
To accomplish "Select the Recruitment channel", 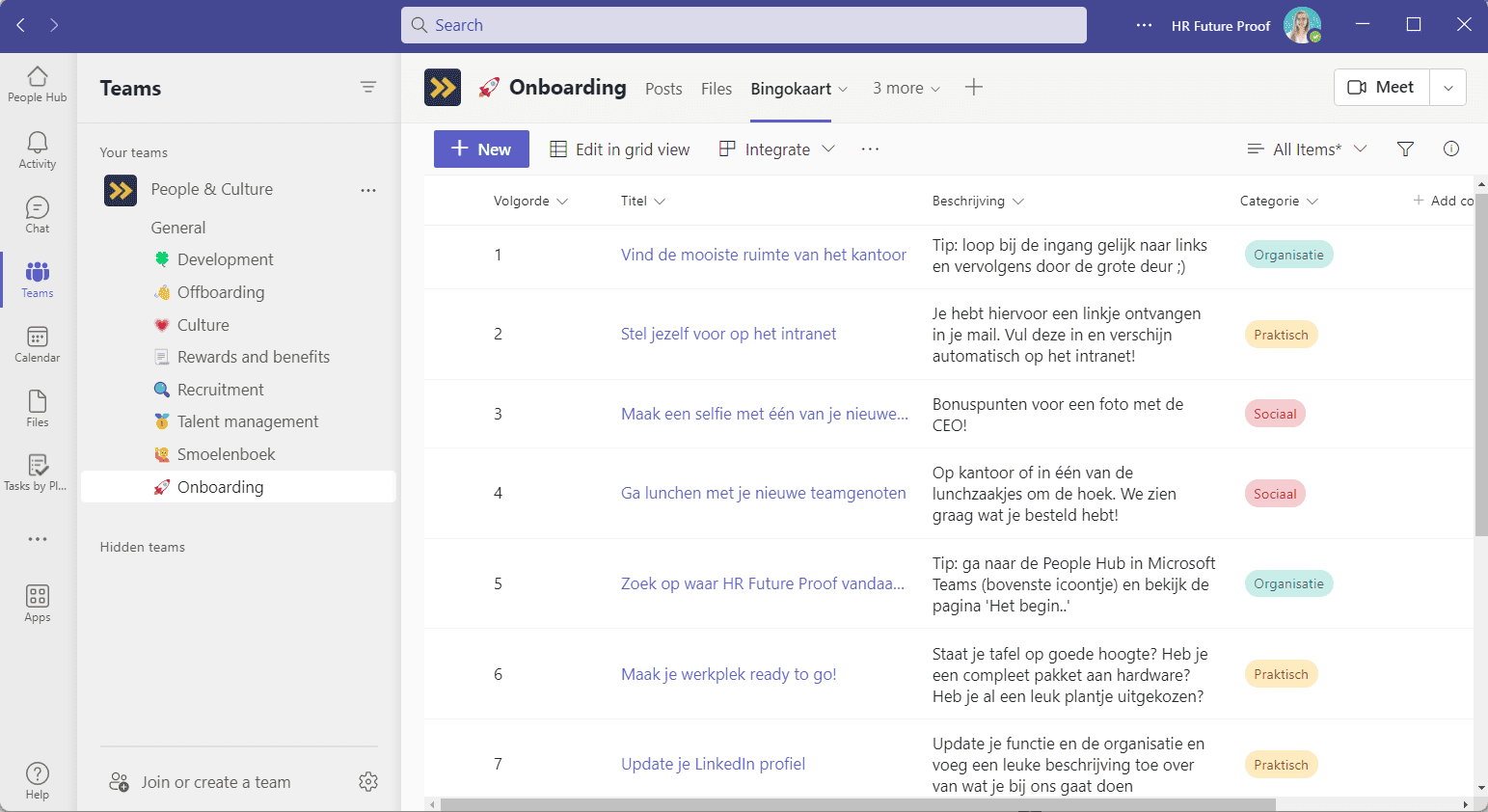I will tap(220, 390).
